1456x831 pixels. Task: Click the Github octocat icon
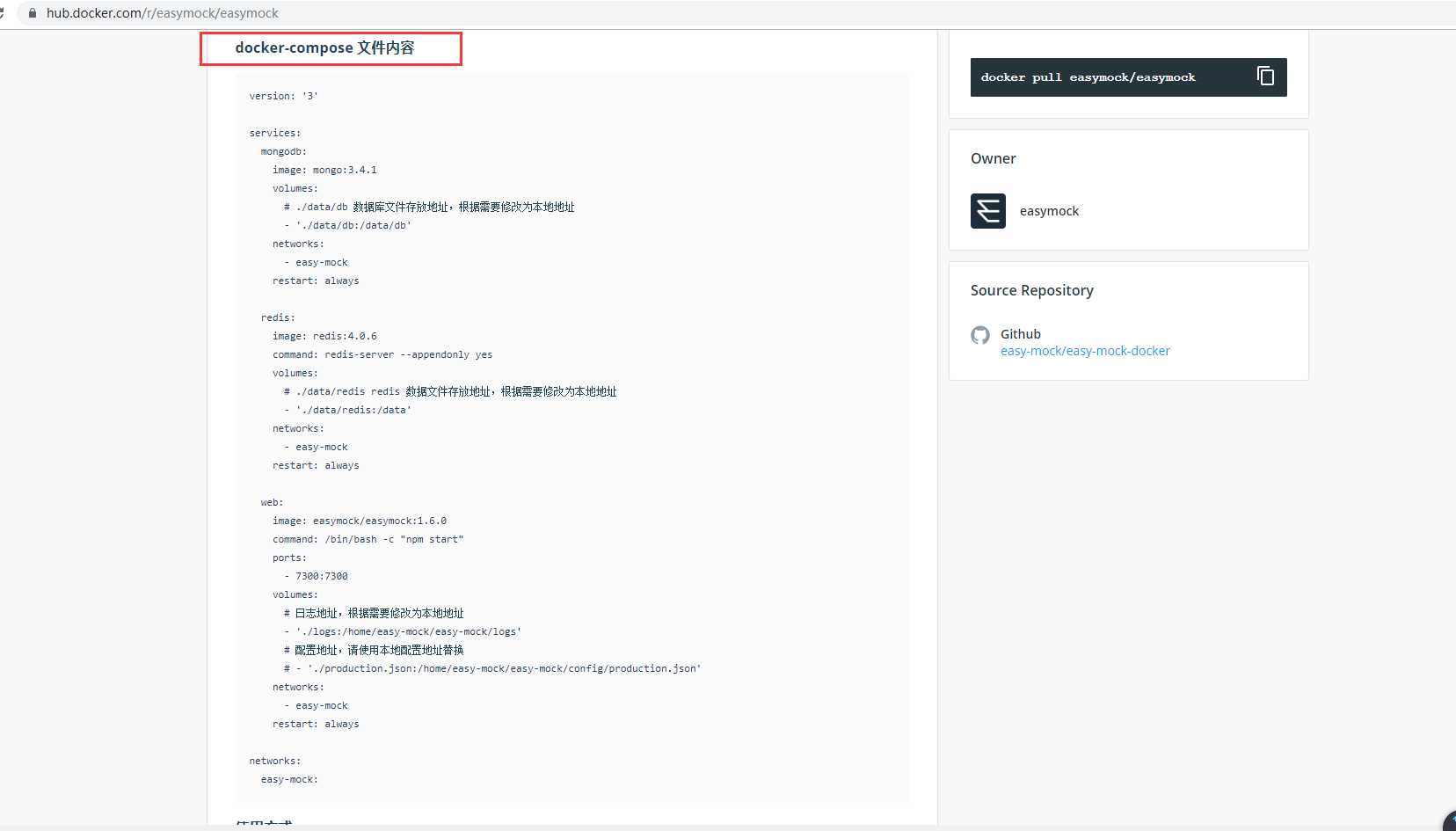pos(980,335)
